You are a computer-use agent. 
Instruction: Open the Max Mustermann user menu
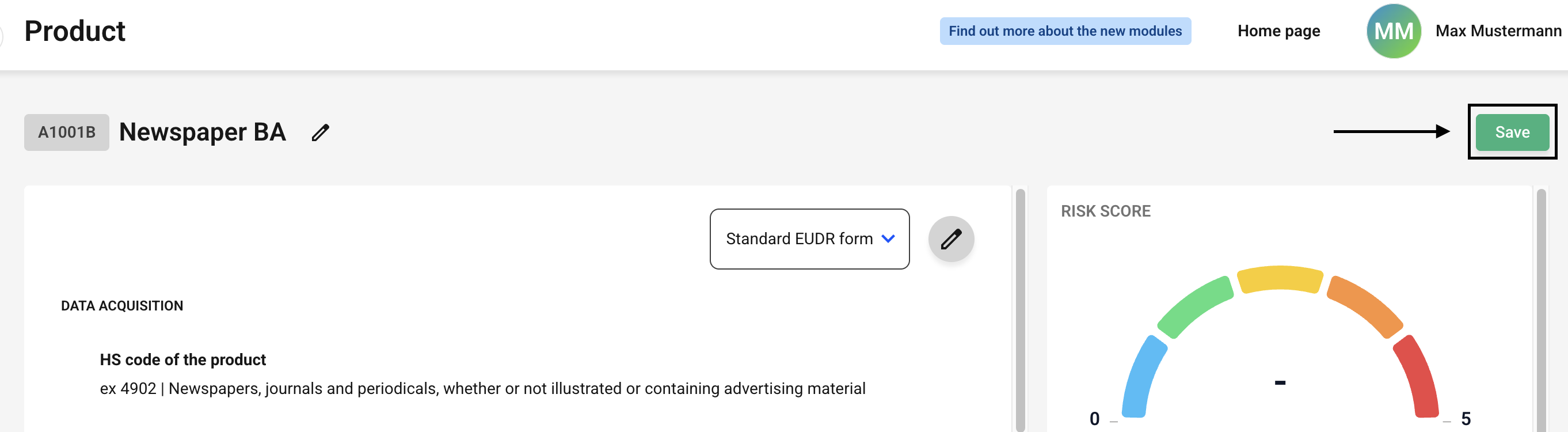point(1498,31)
